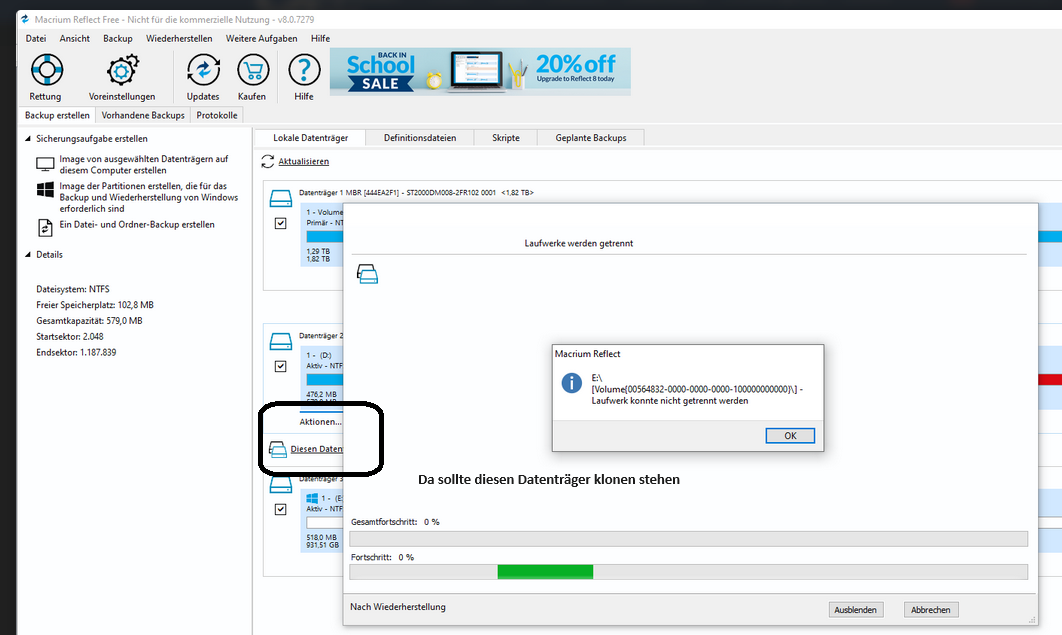This screenshot has width=1062, height=635.
Task: Open the Ansicht menu
Action: click(x=75, y=39)
